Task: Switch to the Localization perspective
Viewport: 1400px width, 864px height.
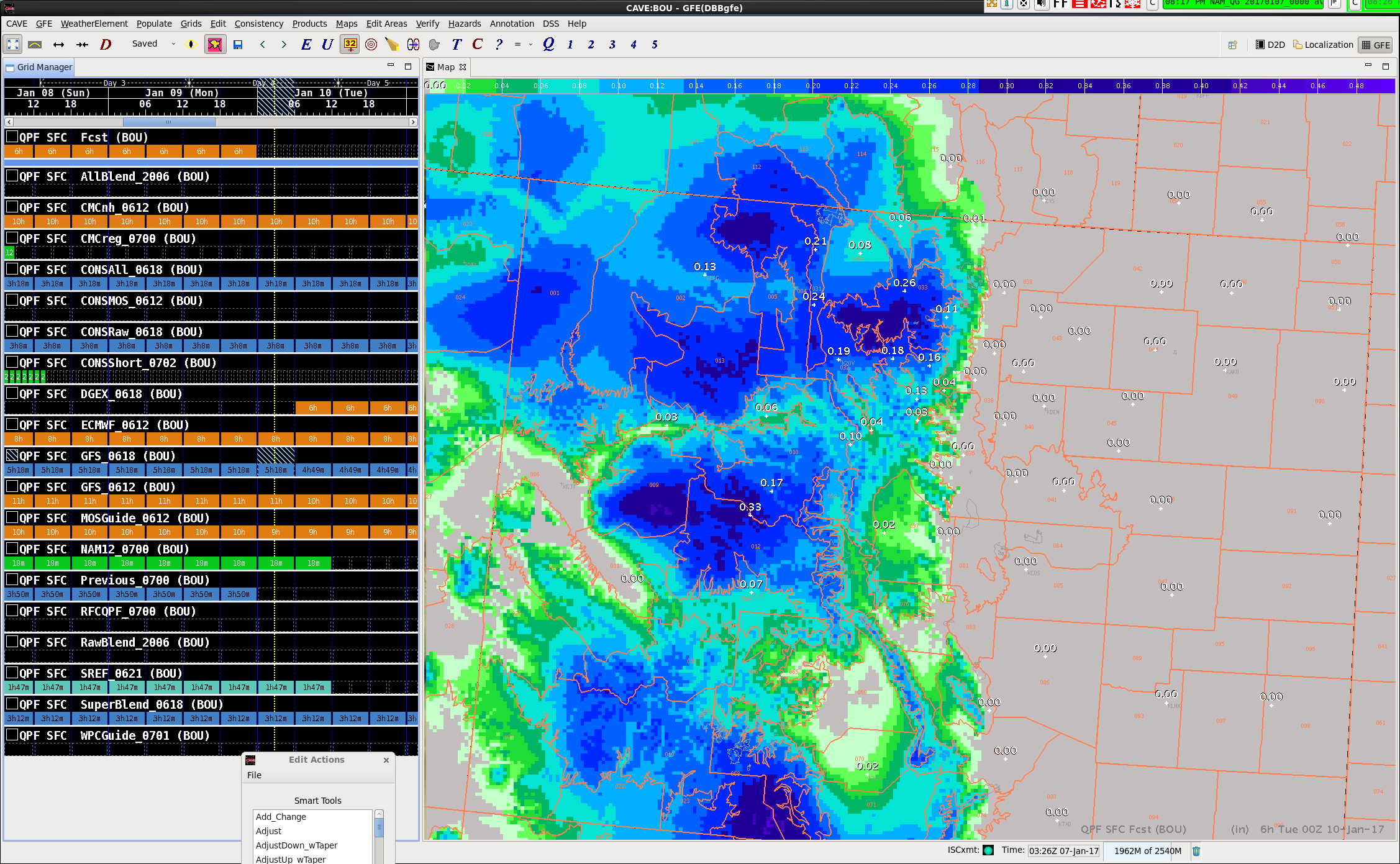Action: [1323, 45]
